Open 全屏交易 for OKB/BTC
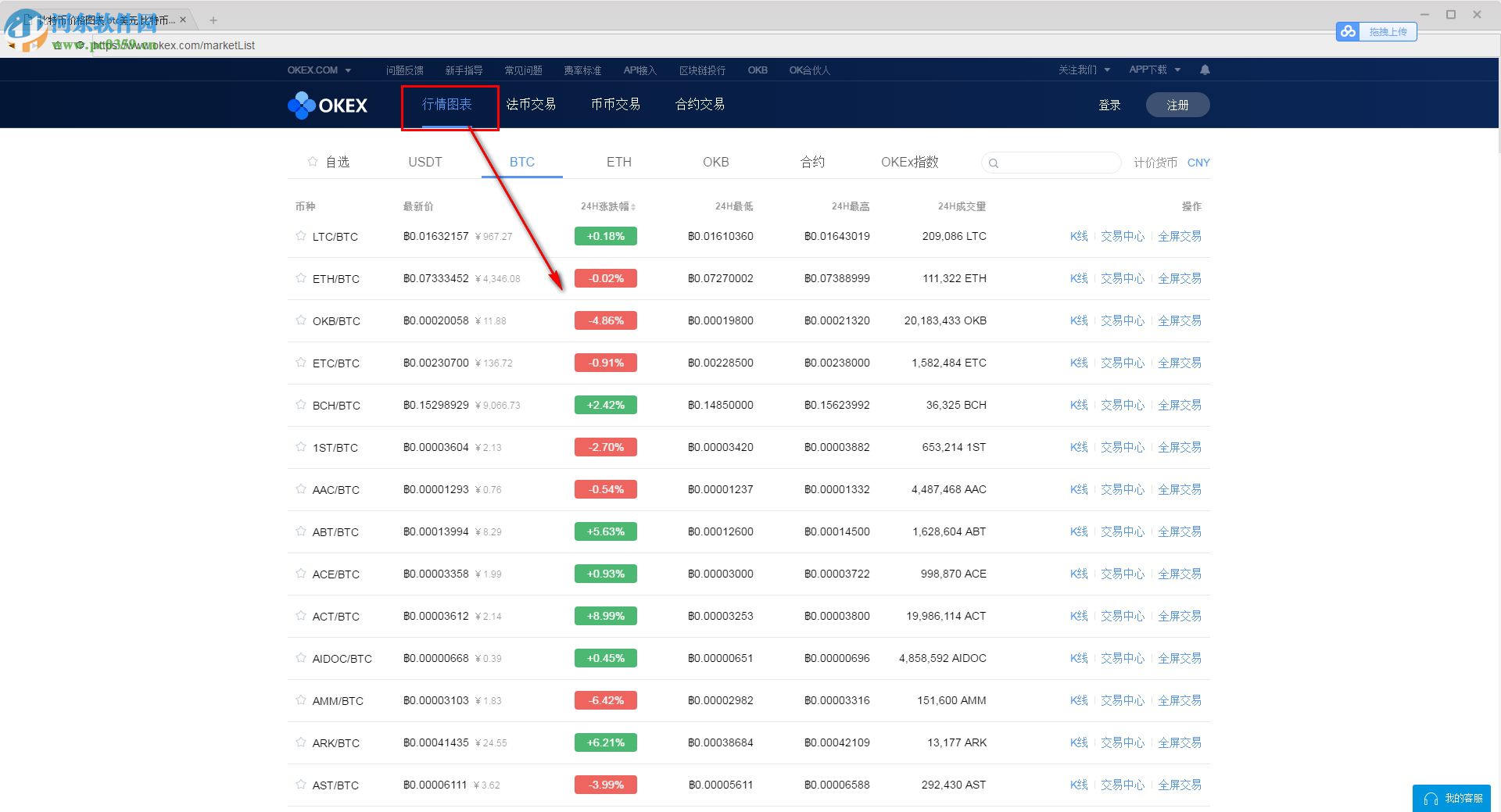This screenshot has width=1501, height=812. click(1180, 320)
